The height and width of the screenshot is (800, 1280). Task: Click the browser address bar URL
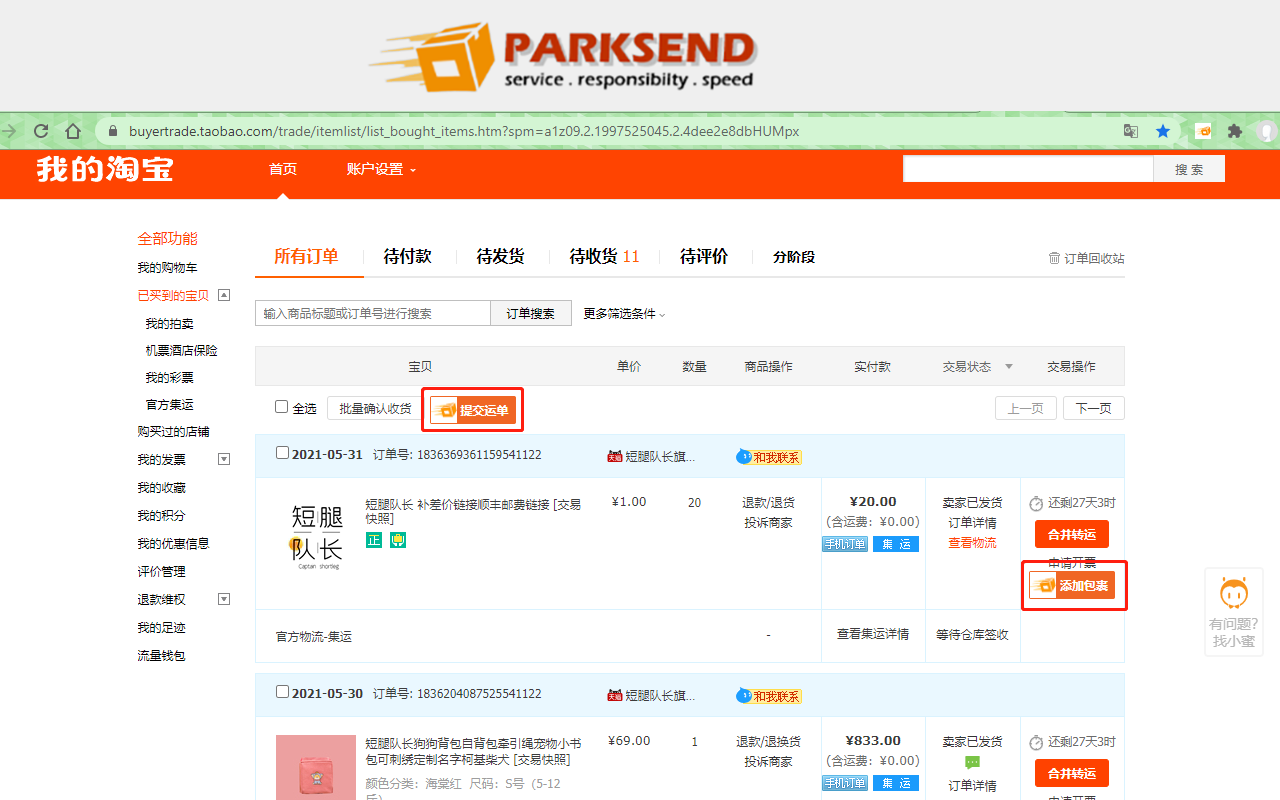pyautogui.click(x=464, y=131)
